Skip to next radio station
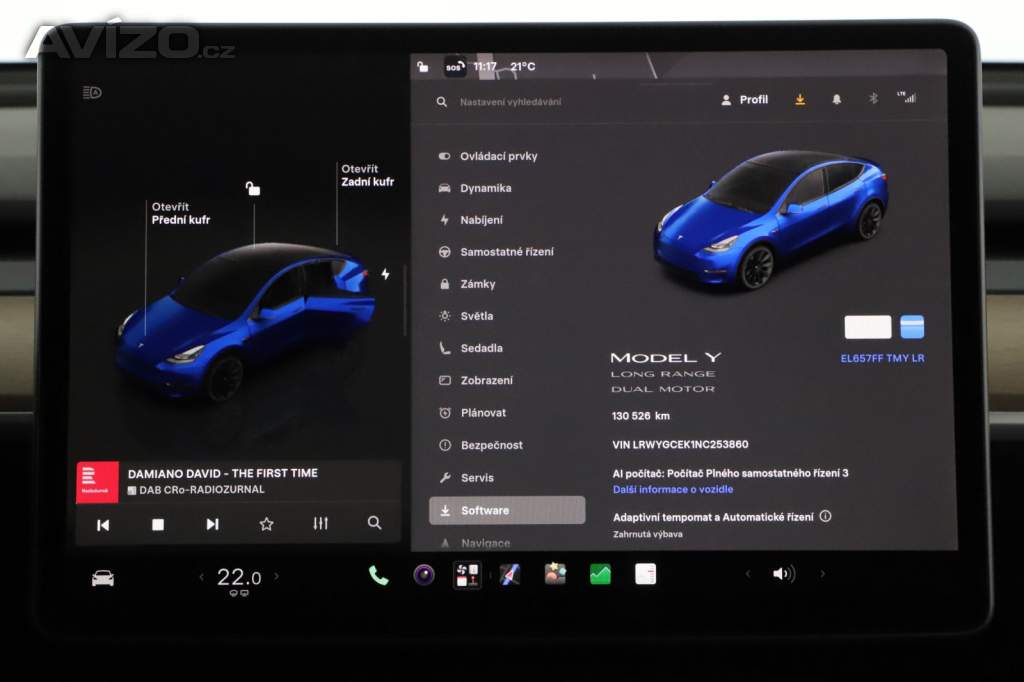Viewport: 1024px width, 682px height. (212, 525)
